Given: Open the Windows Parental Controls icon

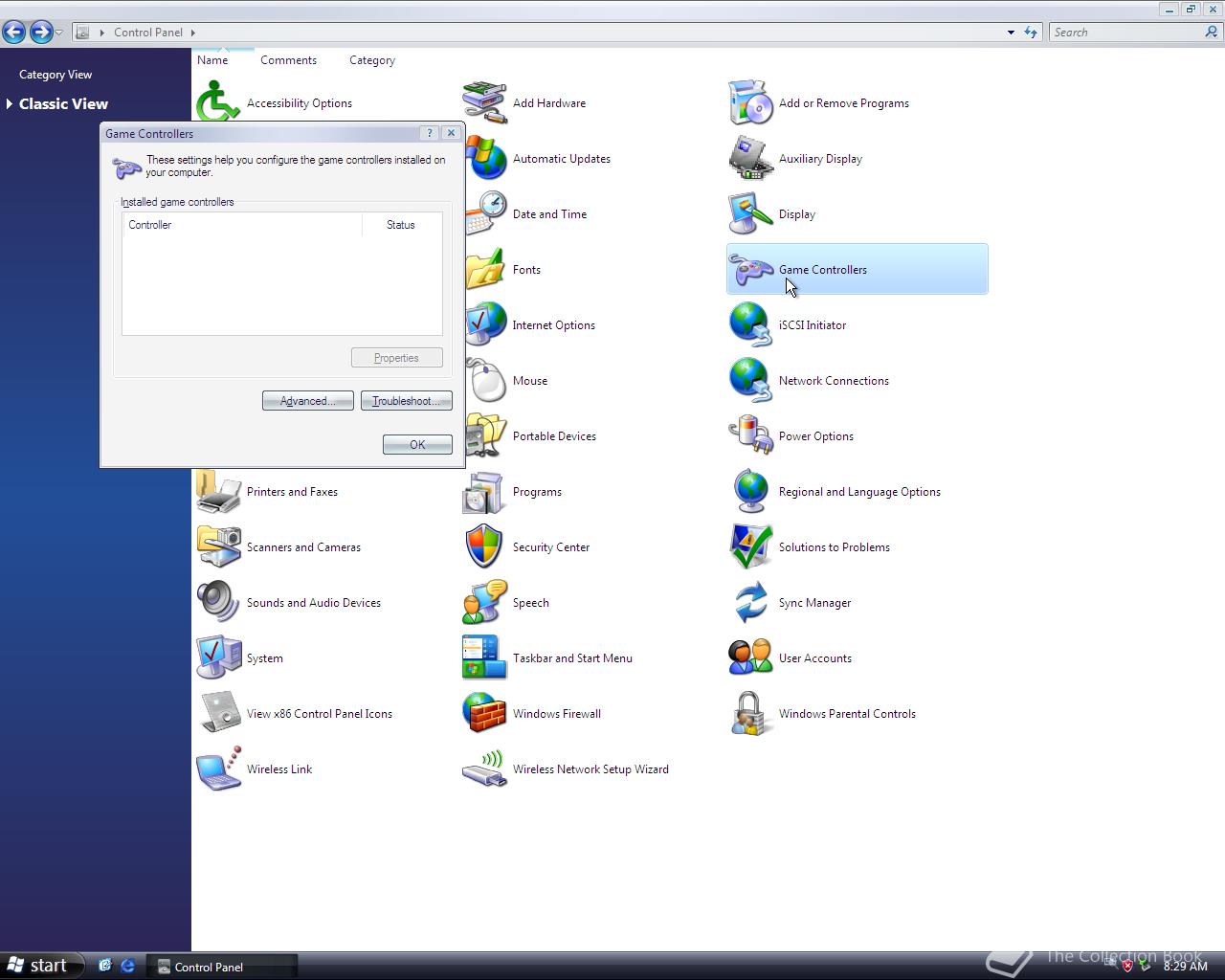Looking at the screenshot, I should click(750, 714).
